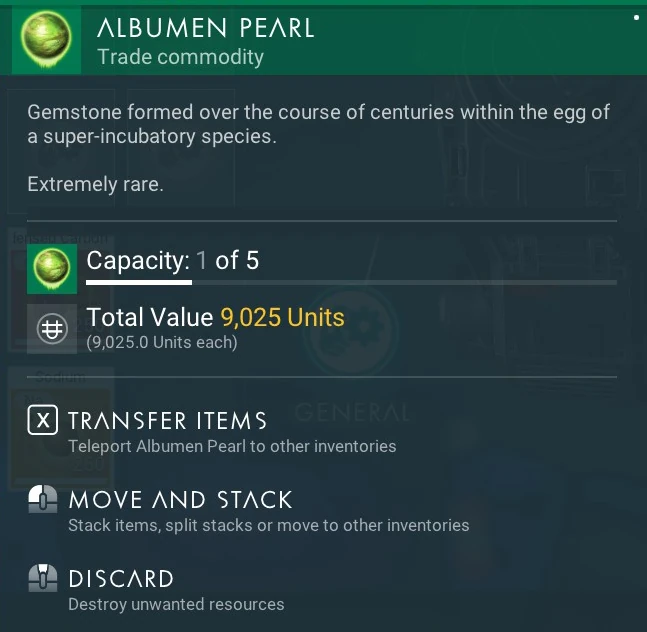Click the Destroy unwanted resources description
647x632 pixels.
point(176,604)
